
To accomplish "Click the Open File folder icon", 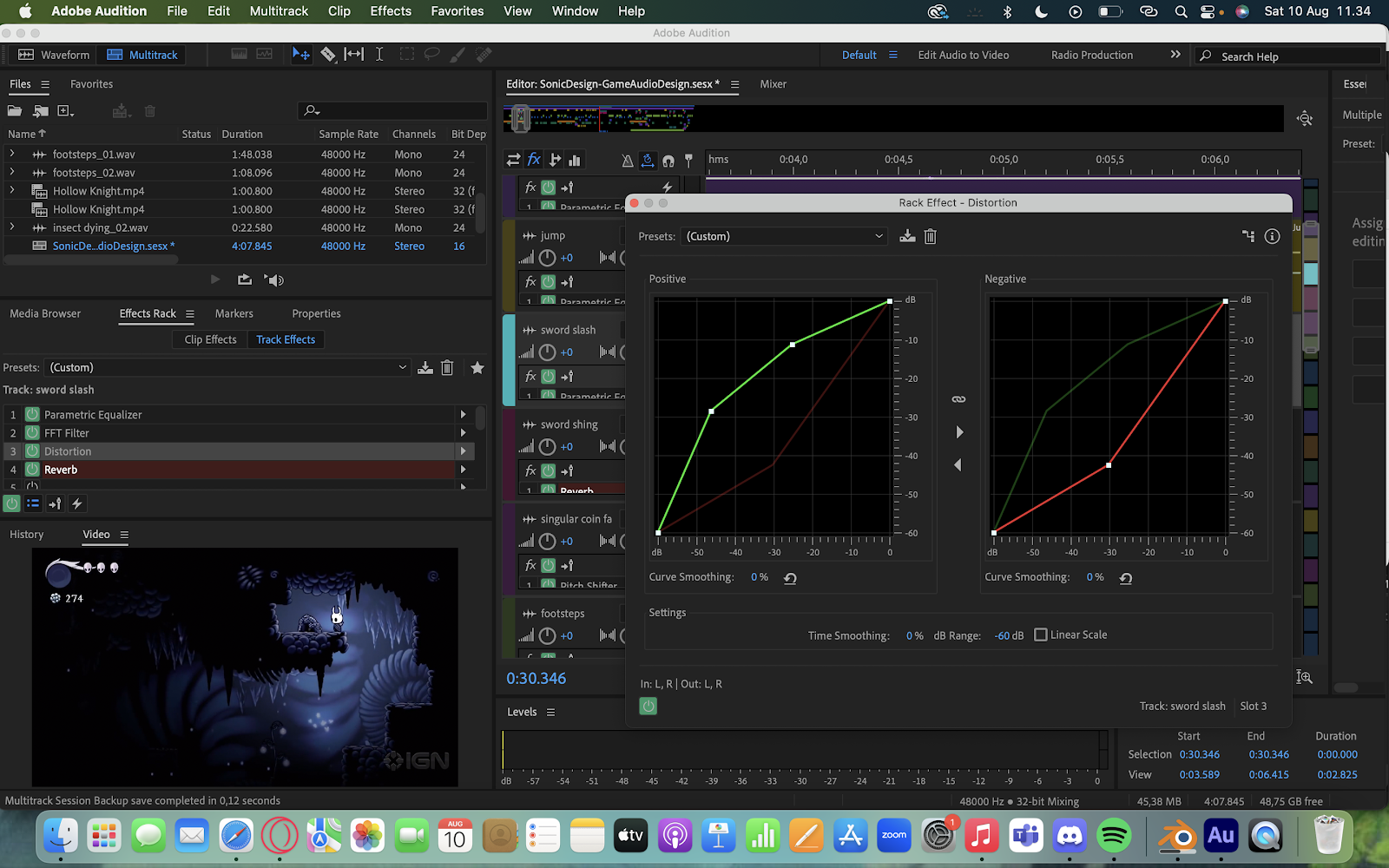I will click(x=15, y=110).
